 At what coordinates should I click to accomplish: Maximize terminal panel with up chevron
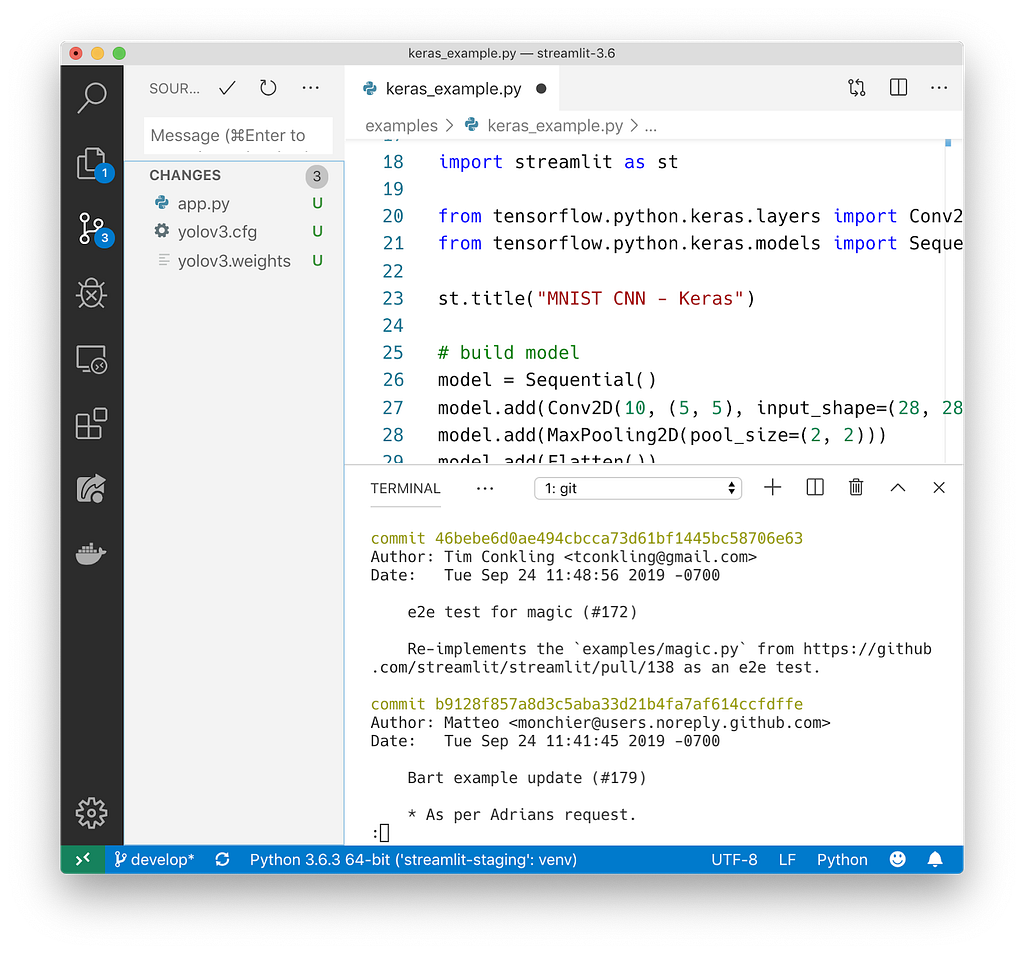tap(898, 487)
